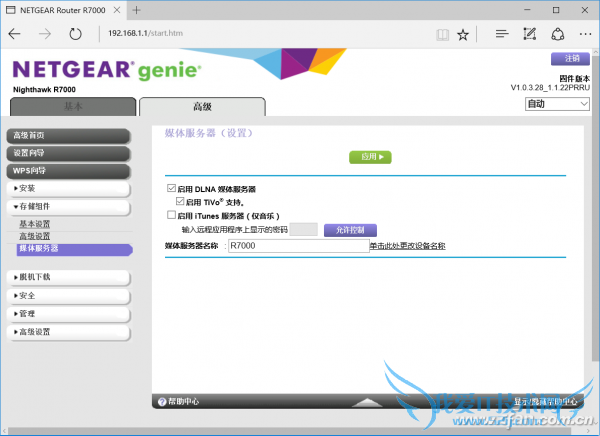The image size is (600, 436).
Task: Switch to the 高级 tab
Action: [202, 106]
